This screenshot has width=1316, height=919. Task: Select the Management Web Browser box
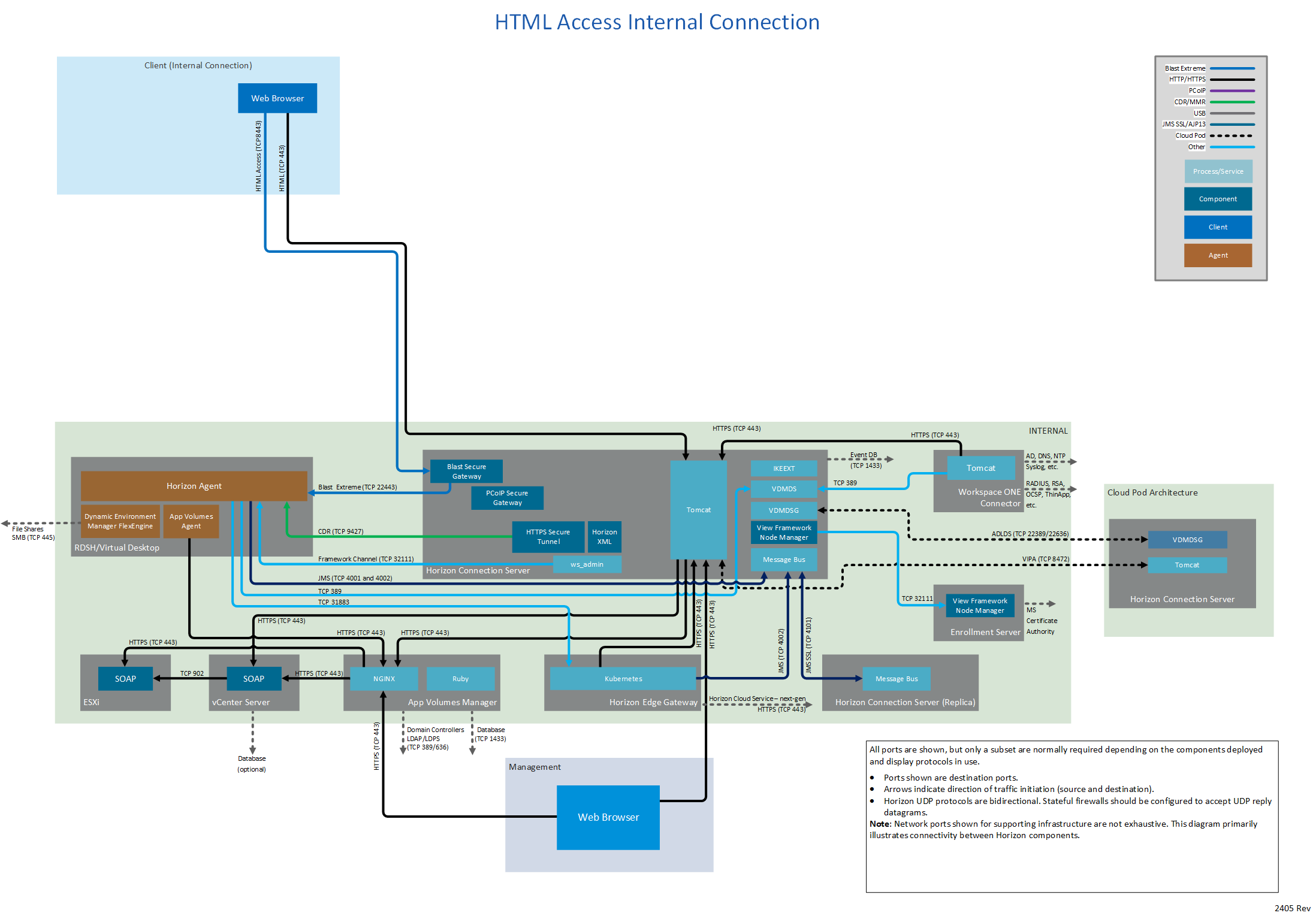pyautogui.click(x=608, y=817)
